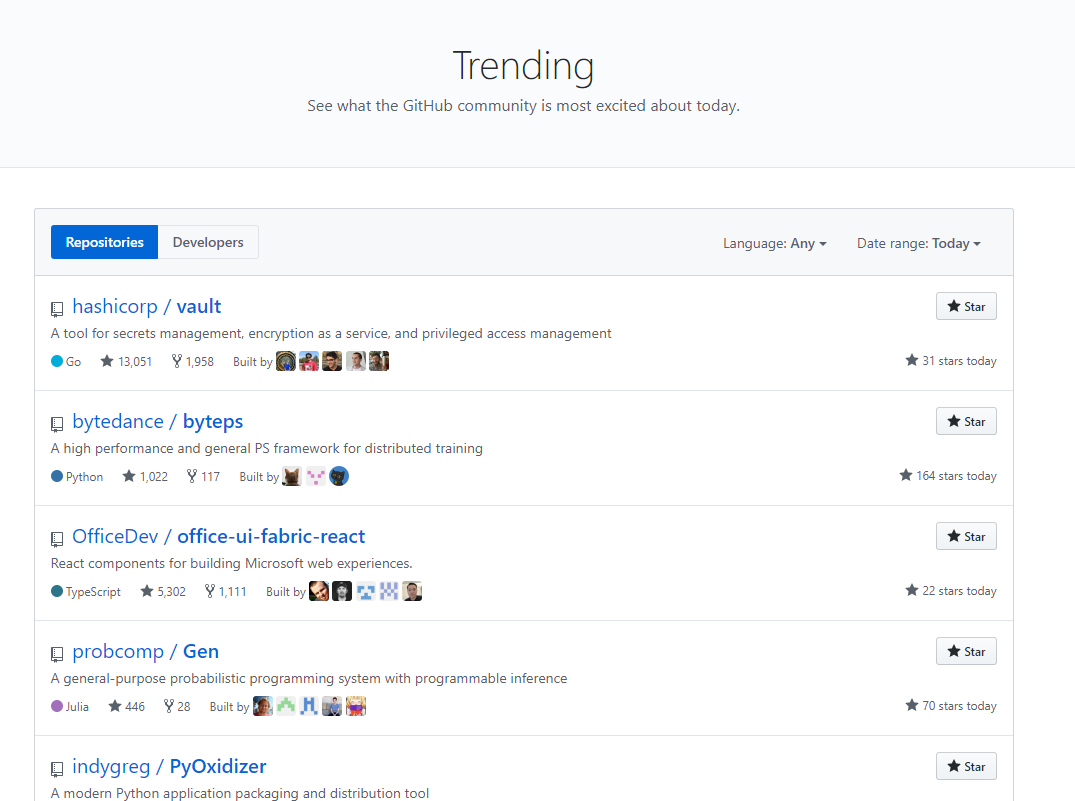The width and height of the screenshot is (1075, 801).
Task: Star the bytedance/byteps repository
Action: (x=966, y=422)
